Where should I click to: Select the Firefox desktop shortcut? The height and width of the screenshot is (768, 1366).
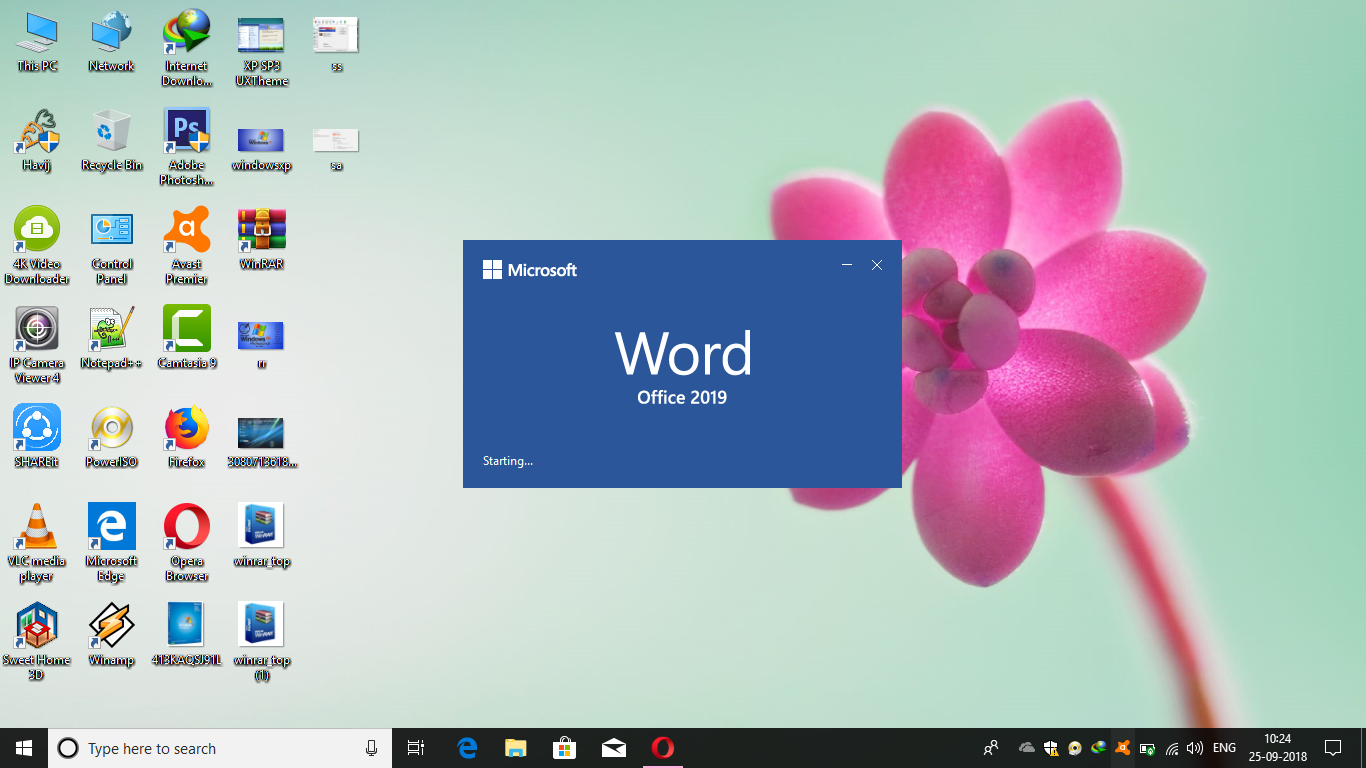(187, 437)
